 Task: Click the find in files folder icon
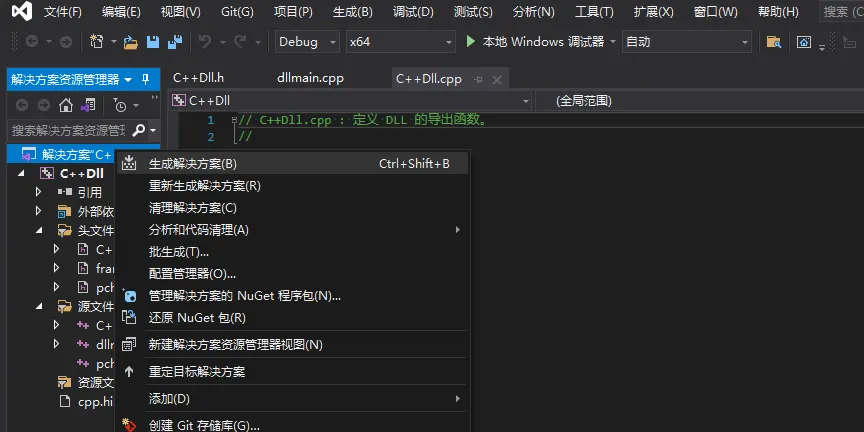click(774, 42)
